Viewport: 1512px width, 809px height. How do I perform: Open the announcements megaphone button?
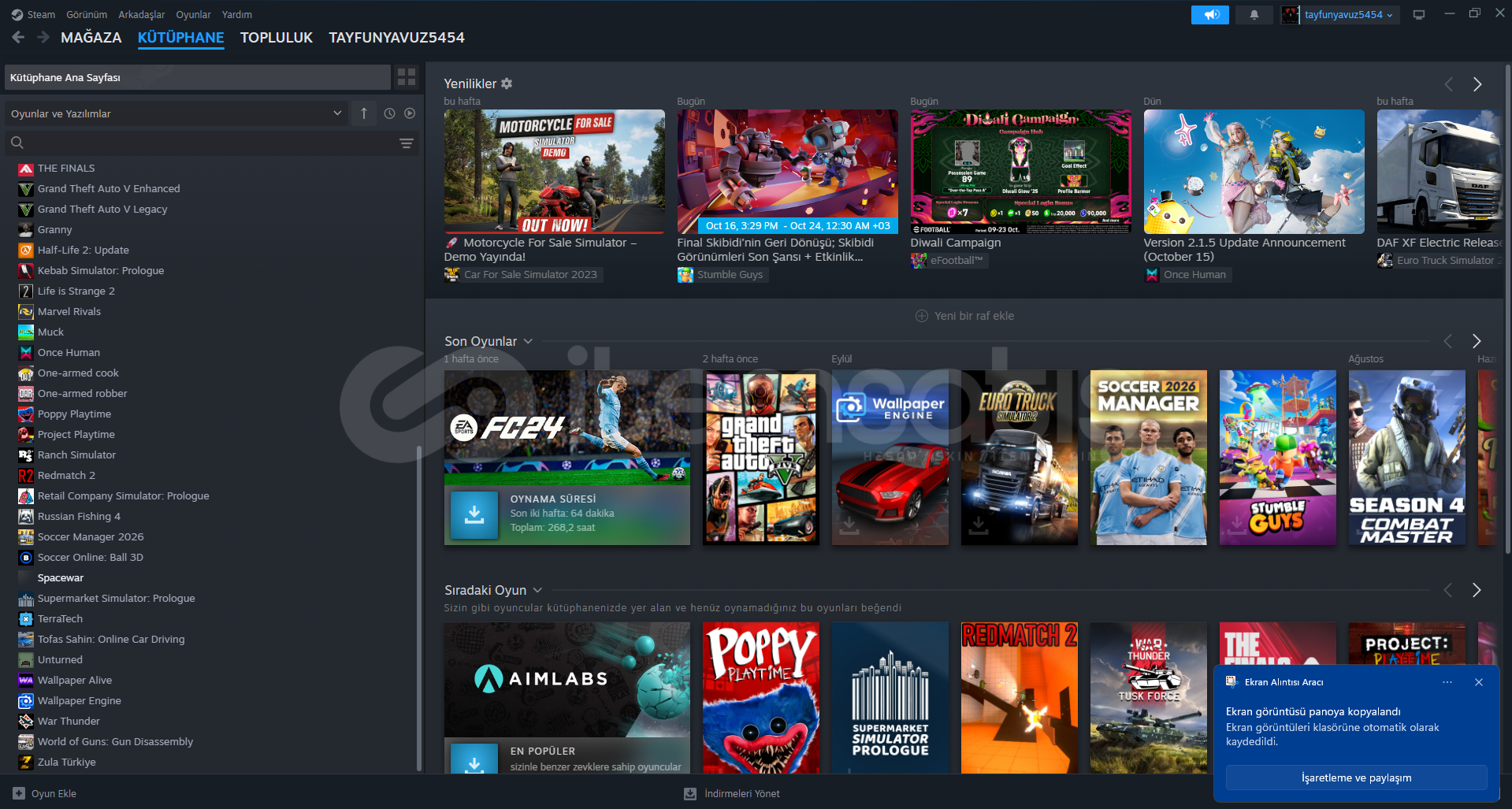(x=1210, y=15)
